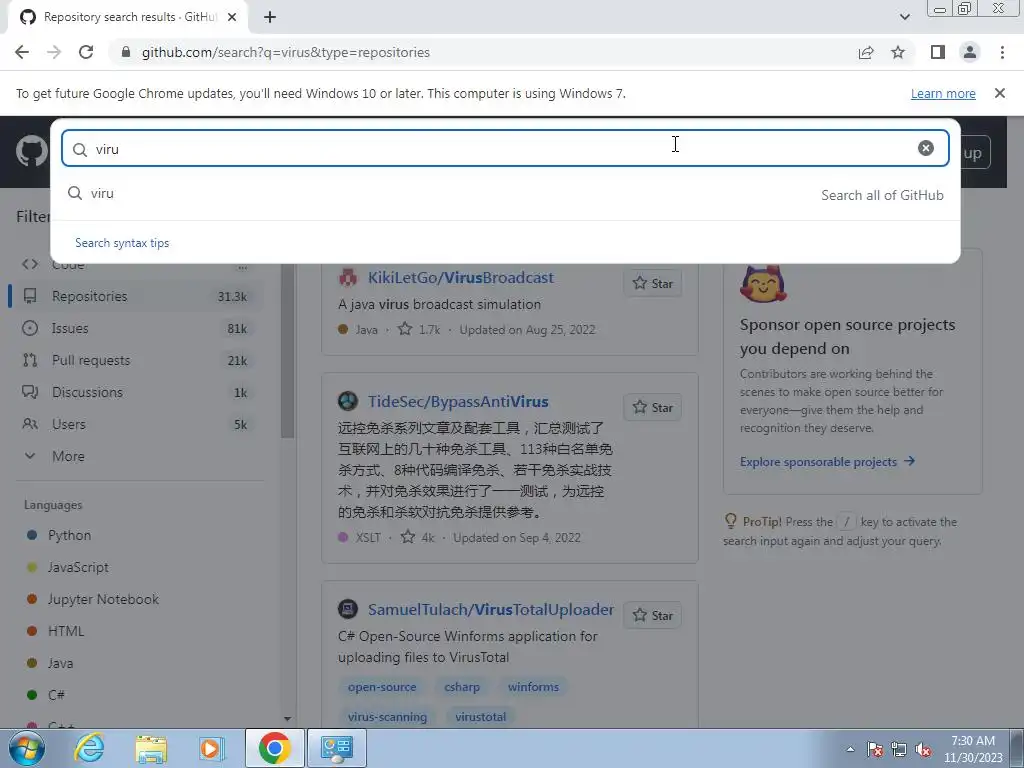
Task: Star the TideSec/BypassAntiVirus repository
Action: [x=652, y=408]
